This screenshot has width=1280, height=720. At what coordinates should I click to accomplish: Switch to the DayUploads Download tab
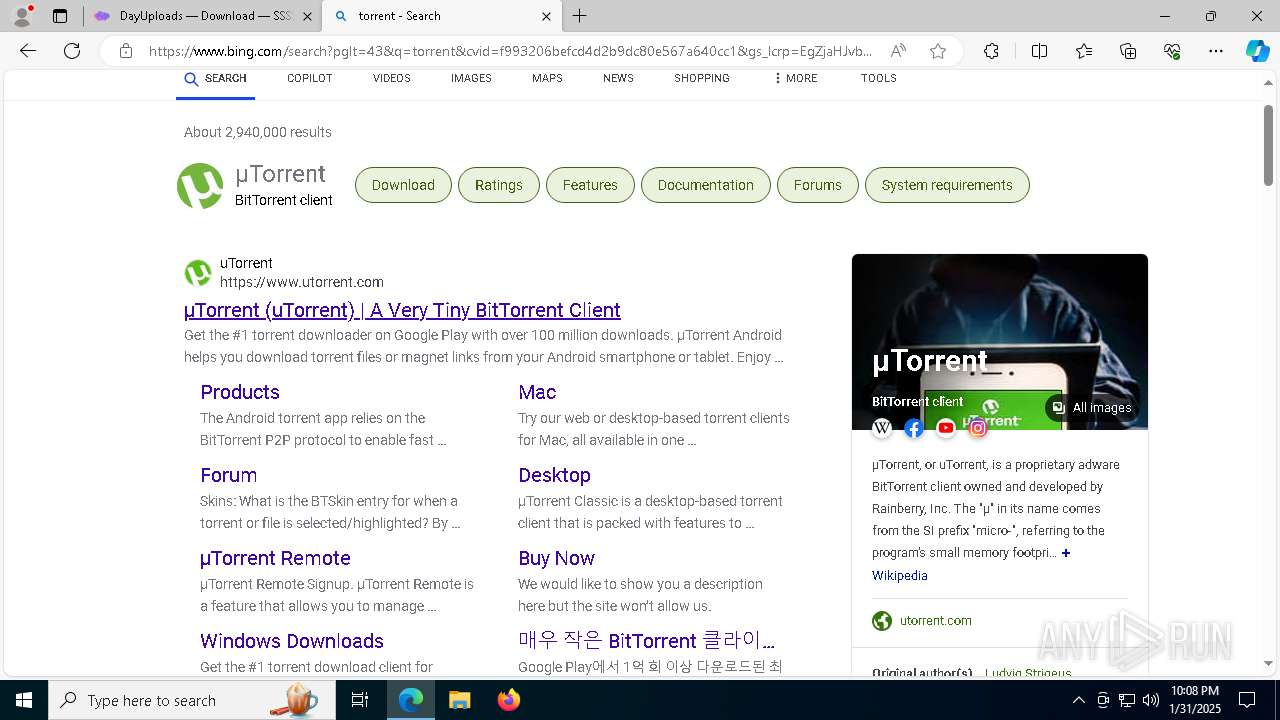click(x=202, y=16)
